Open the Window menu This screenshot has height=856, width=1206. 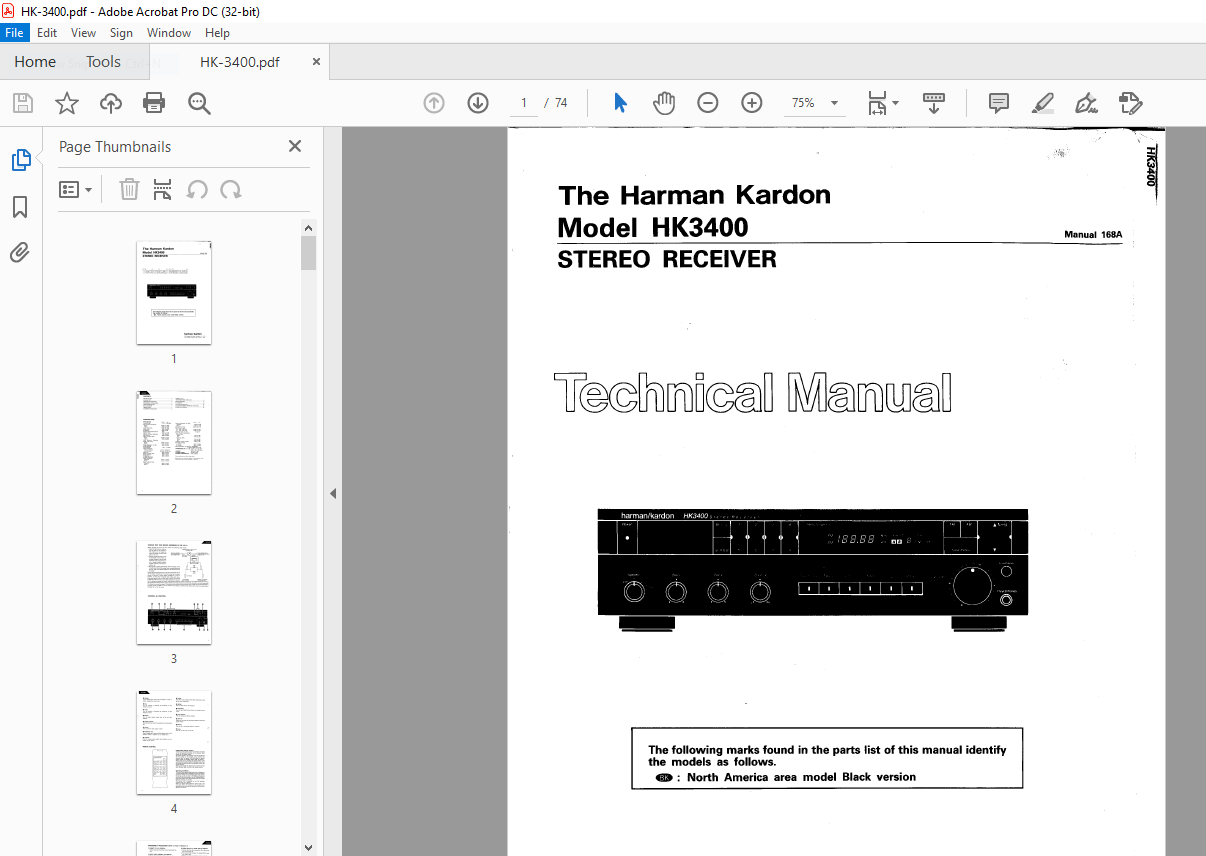(x=169, y=33)
